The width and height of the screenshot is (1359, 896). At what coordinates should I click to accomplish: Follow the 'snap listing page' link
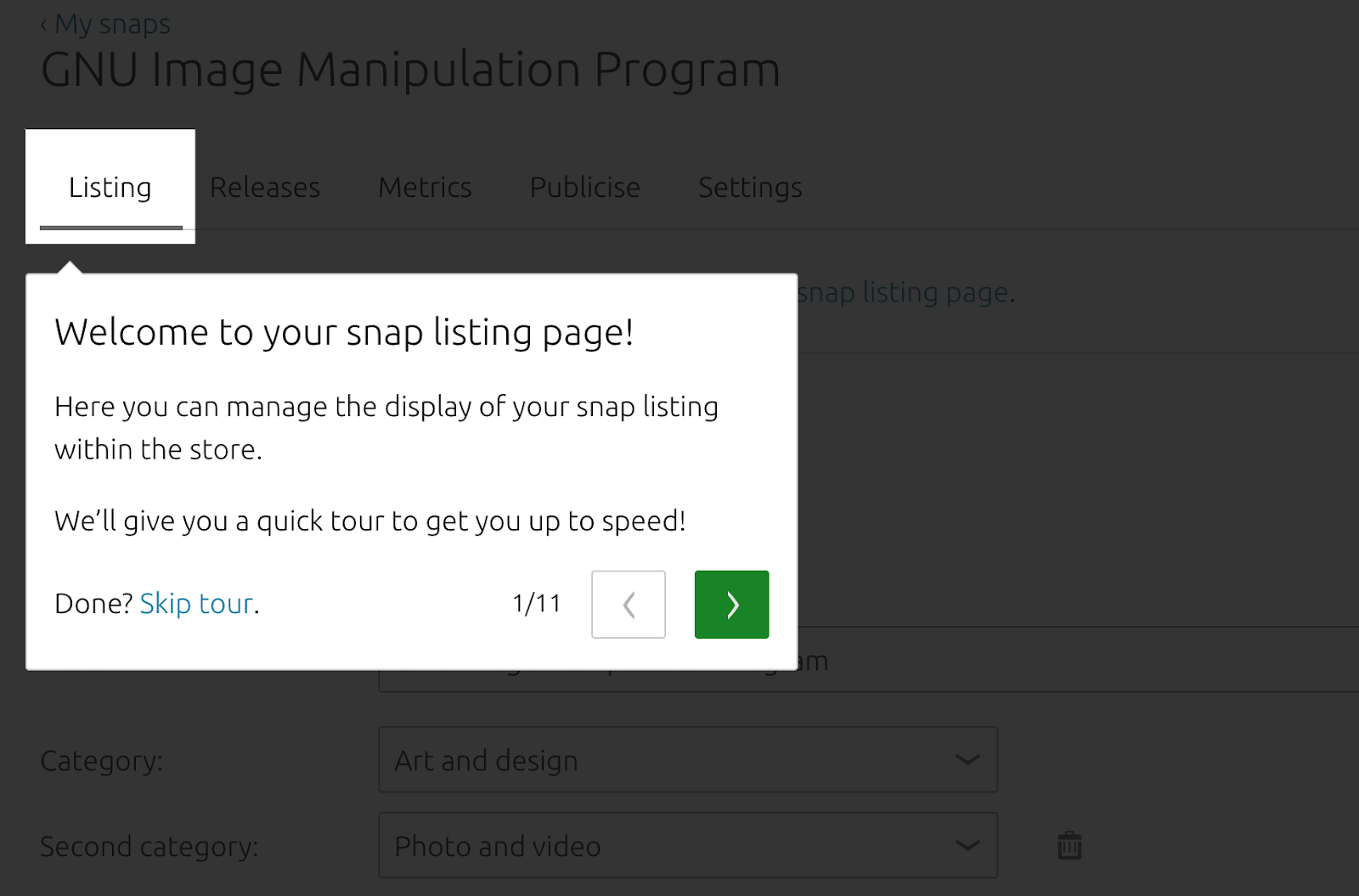pos(904,292)
